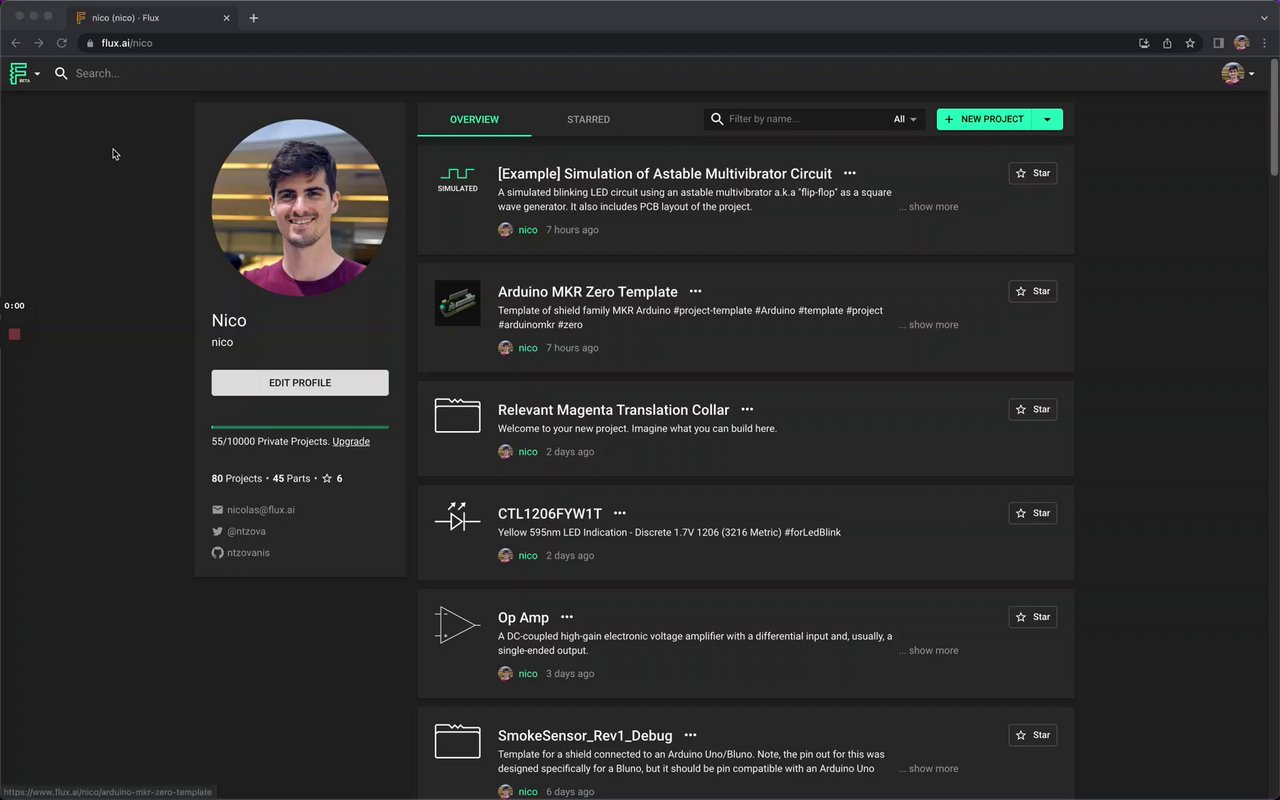Follow the Upgrade link
This screenshot has height=800, width=1280.
351,441
